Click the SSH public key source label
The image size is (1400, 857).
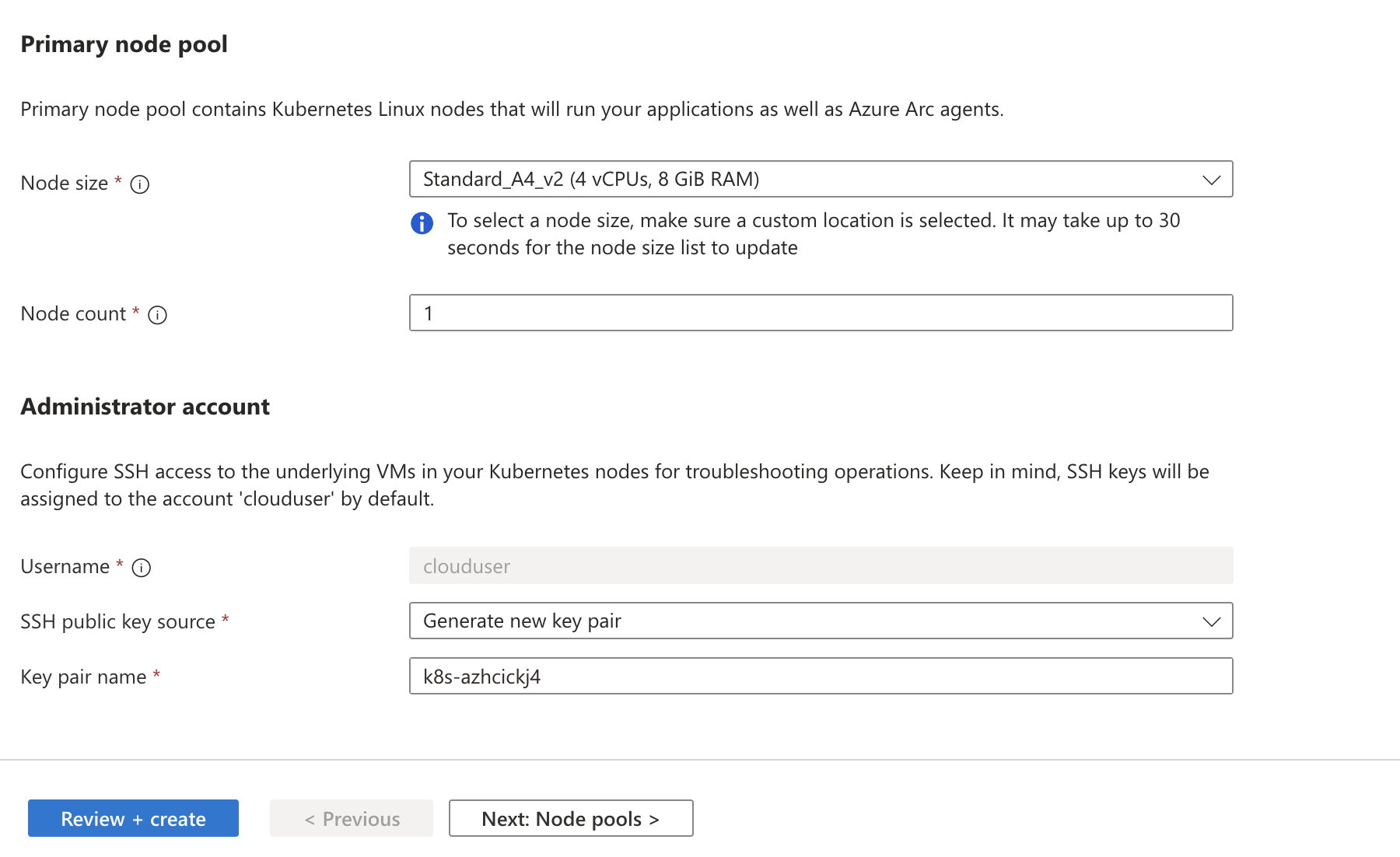tap(117, 622)
